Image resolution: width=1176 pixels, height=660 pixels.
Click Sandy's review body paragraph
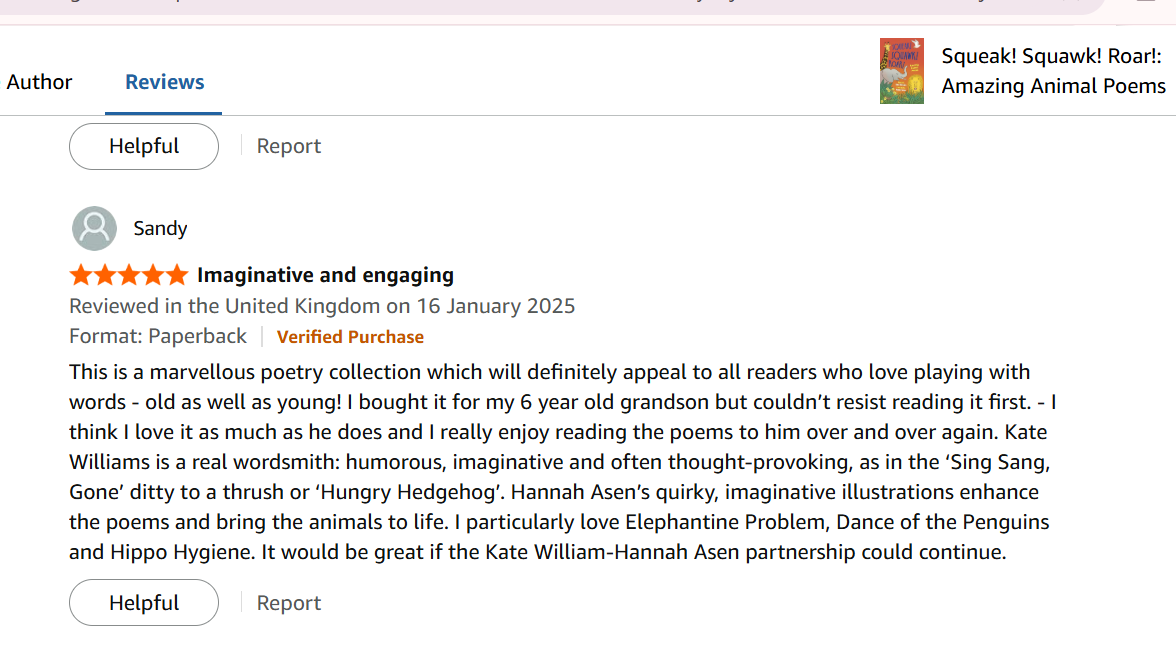562,462
